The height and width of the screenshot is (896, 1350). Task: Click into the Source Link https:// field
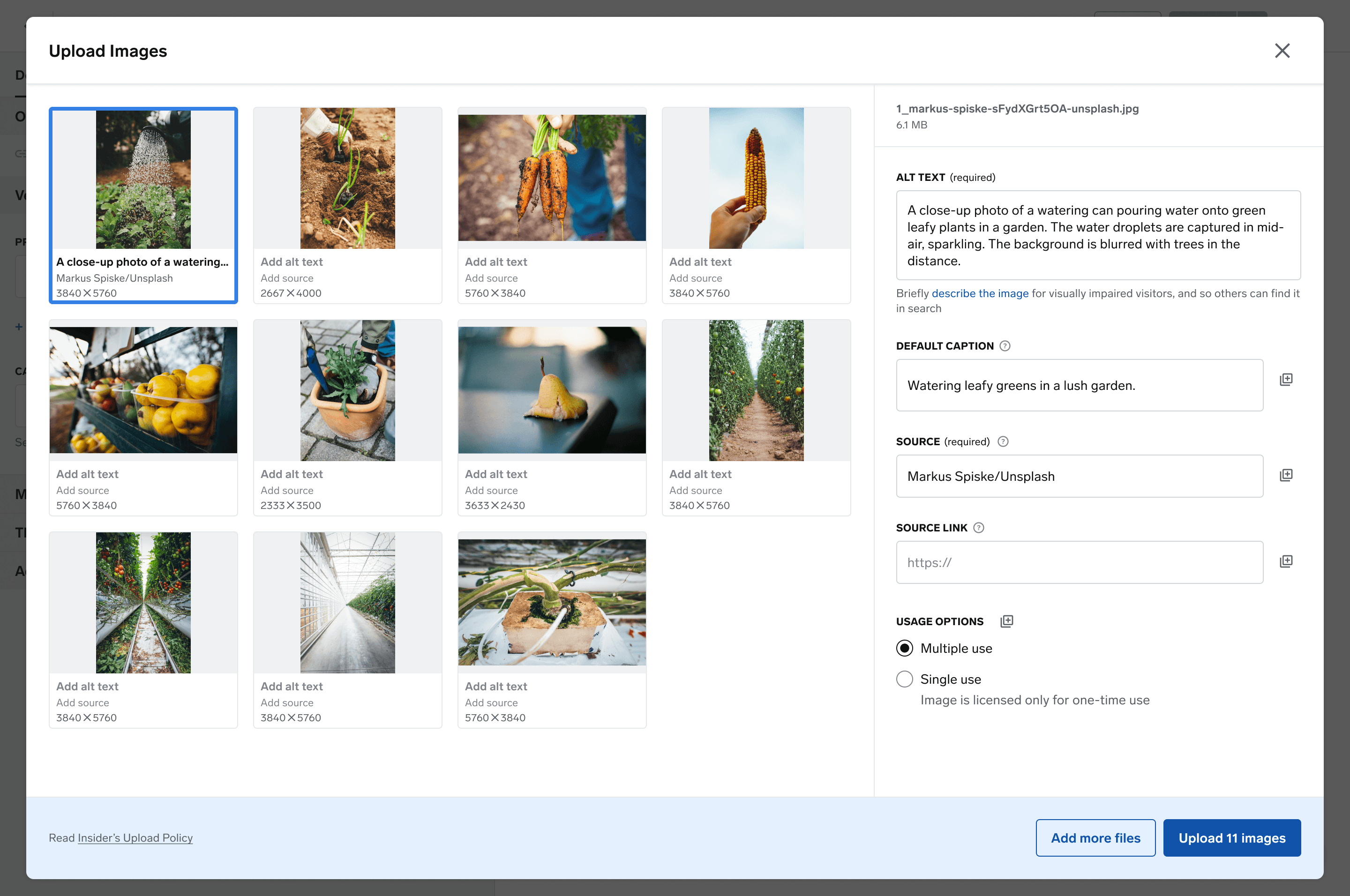coord(1079,562)
